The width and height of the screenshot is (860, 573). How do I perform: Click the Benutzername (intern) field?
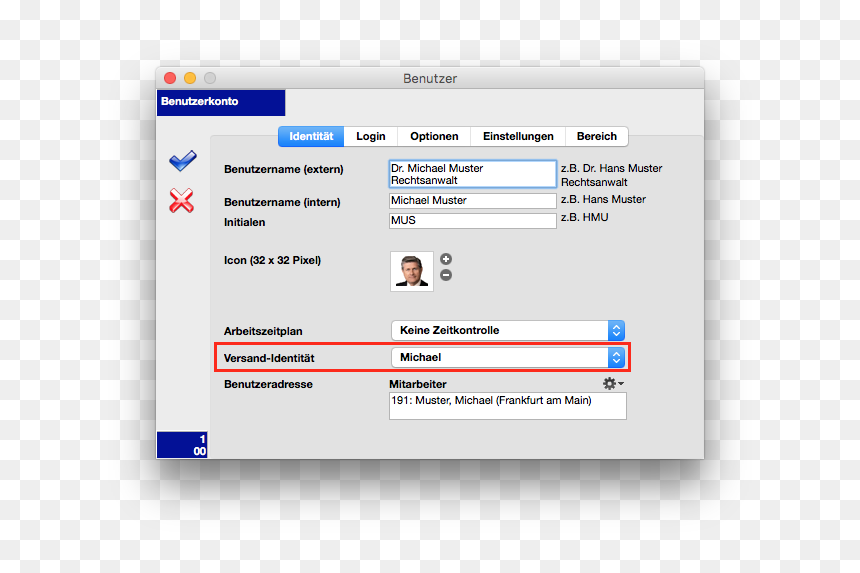[473, 201]
